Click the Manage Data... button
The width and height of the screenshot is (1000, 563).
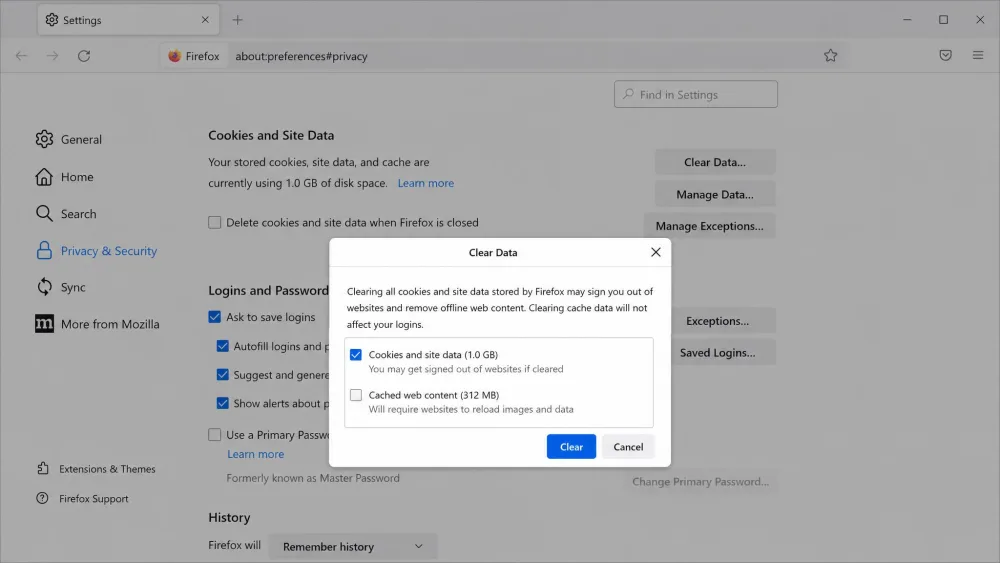click(x=715, y=194)
